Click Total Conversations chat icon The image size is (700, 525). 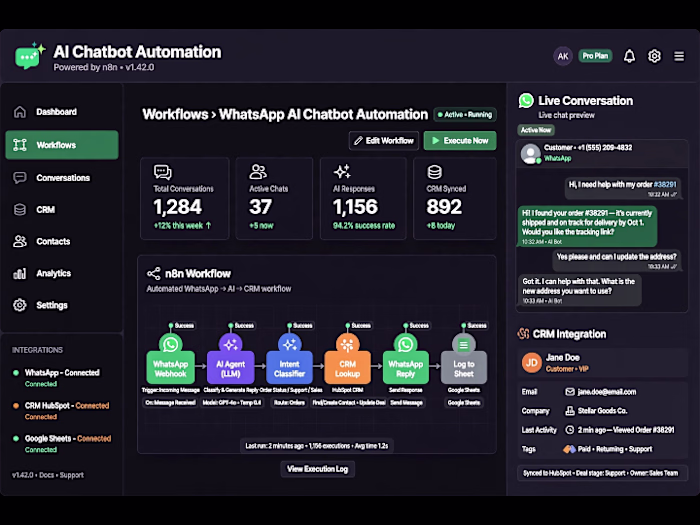(x=162, y=172)
